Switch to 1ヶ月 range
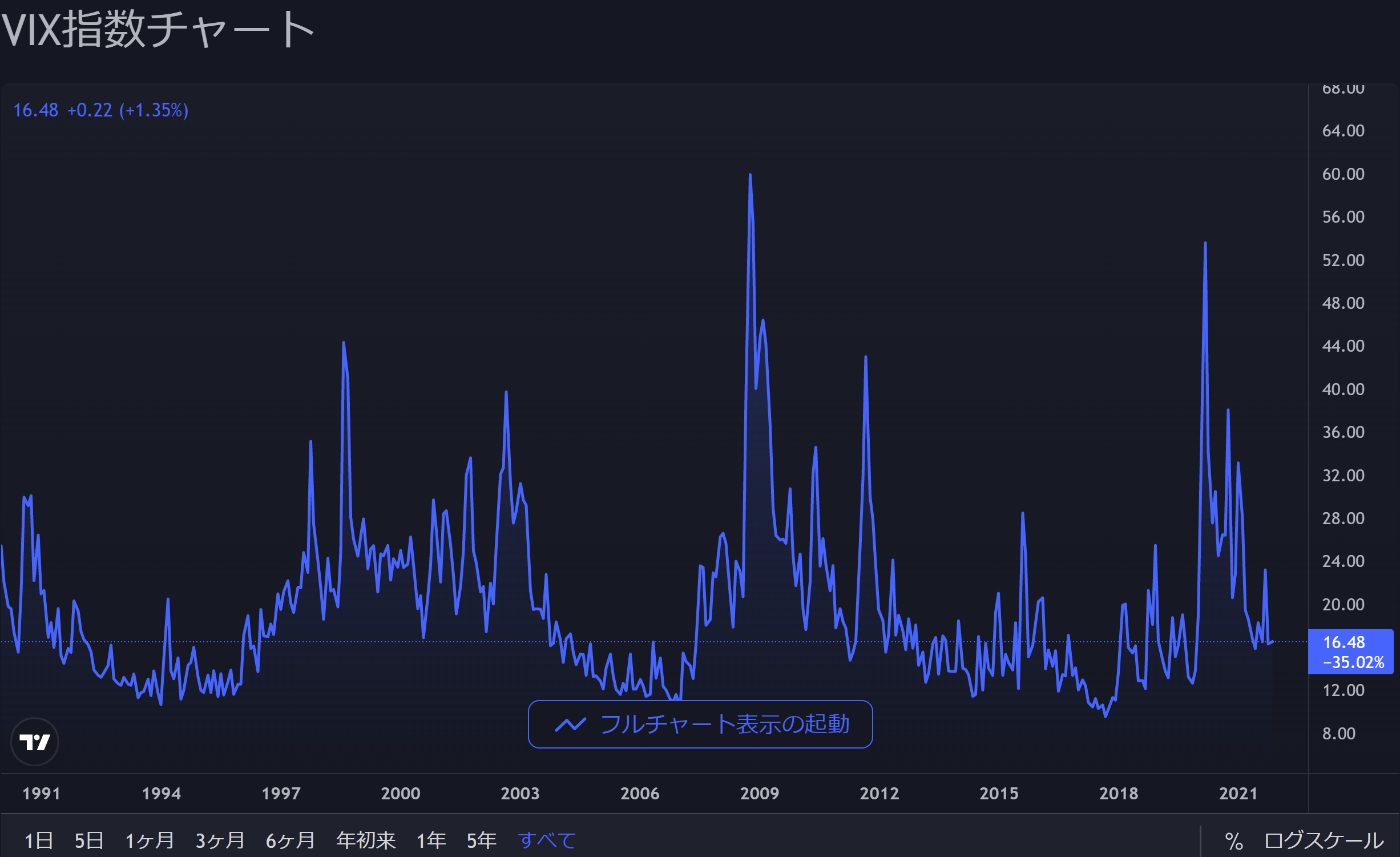The image size is (1400, 857). pos(150,840)
